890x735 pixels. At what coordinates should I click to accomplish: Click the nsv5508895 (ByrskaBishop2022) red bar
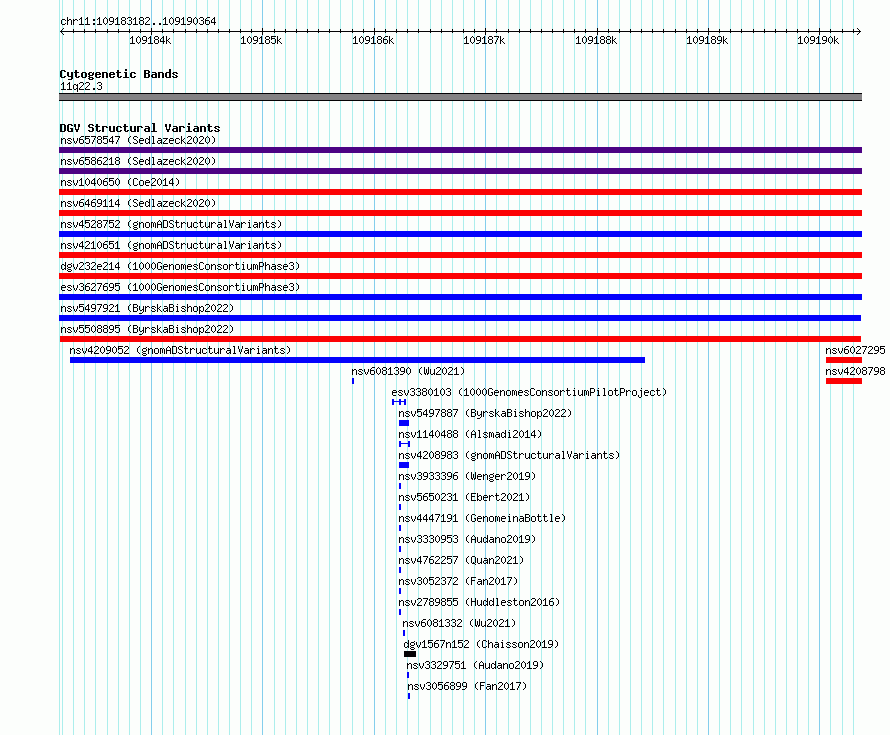(x=460, y=339)
